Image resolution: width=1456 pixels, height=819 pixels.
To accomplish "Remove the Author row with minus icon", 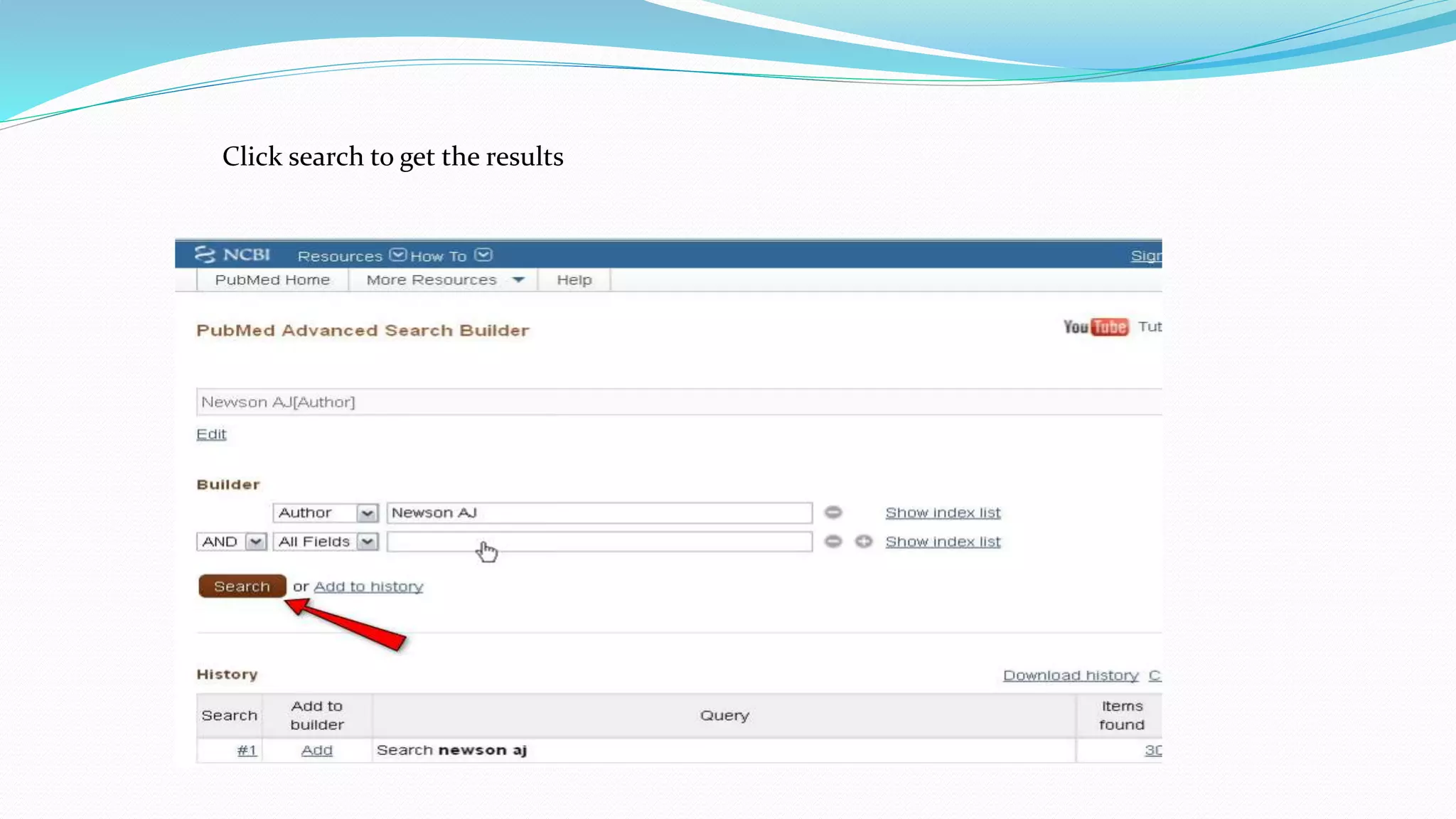I will pos(833,512).
